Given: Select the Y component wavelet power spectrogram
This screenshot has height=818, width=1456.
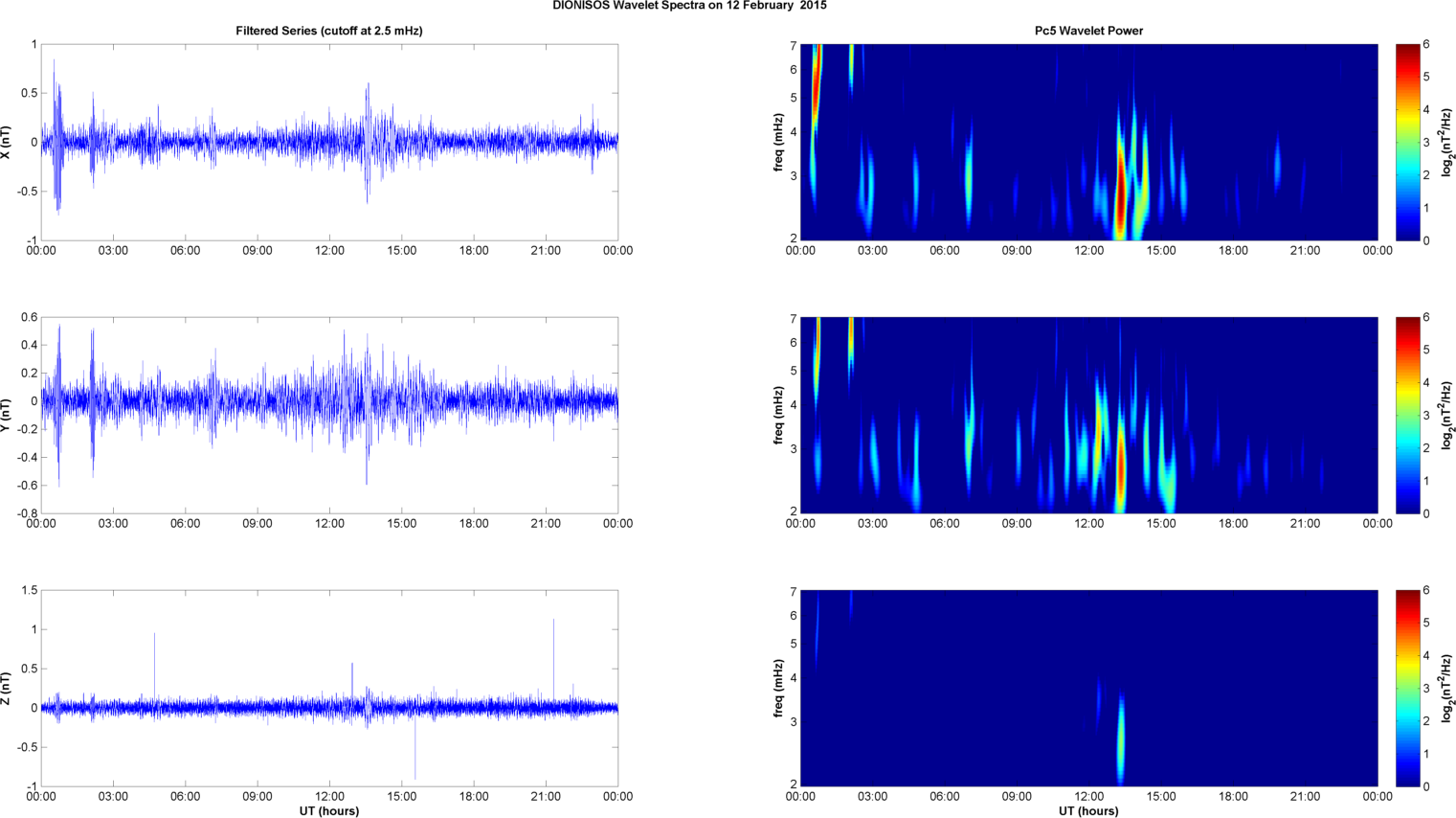Looking at the screenshot, I should point(1088,415).
